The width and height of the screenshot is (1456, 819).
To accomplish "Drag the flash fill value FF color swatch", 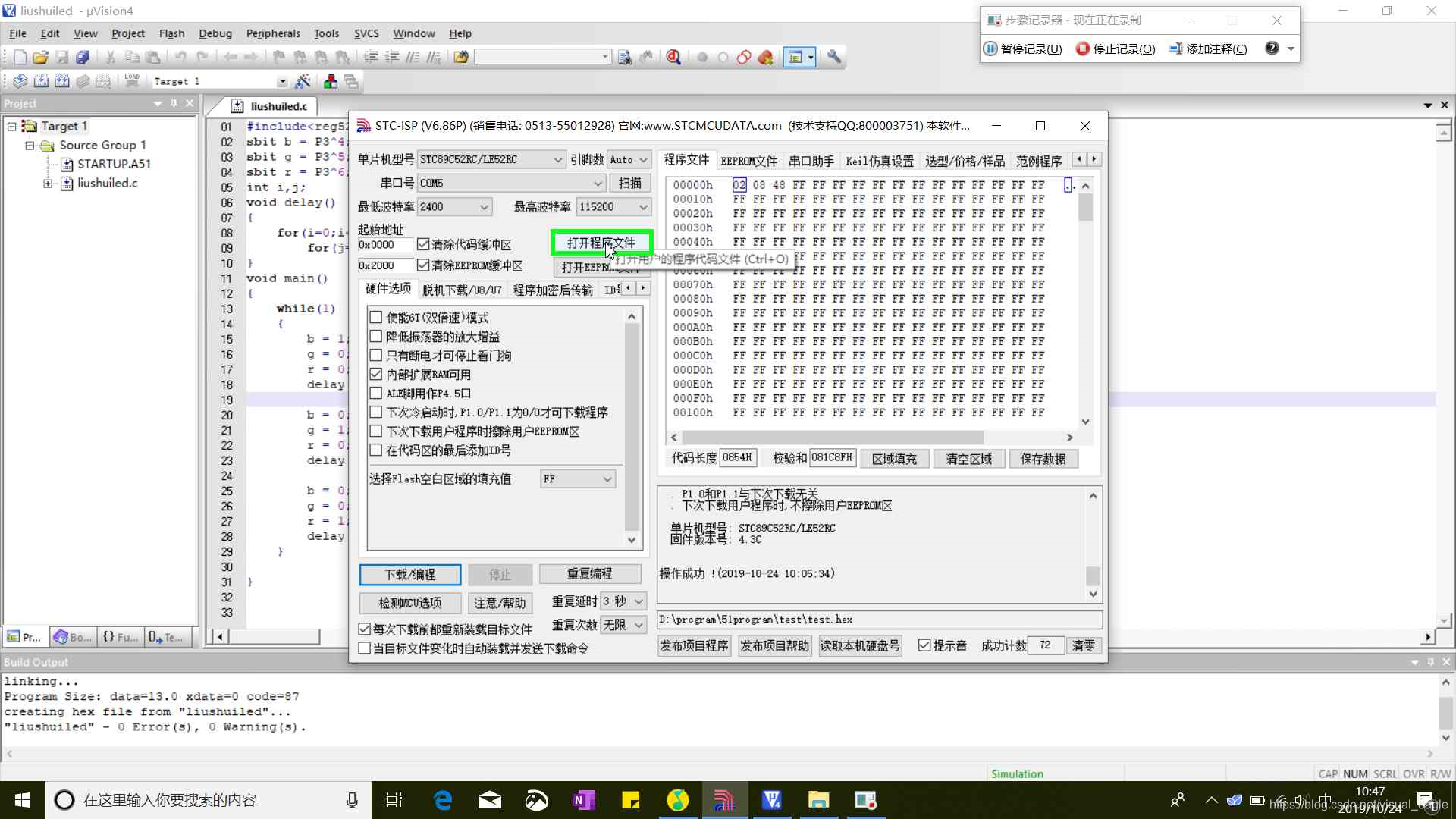I will tap(575, 478).
